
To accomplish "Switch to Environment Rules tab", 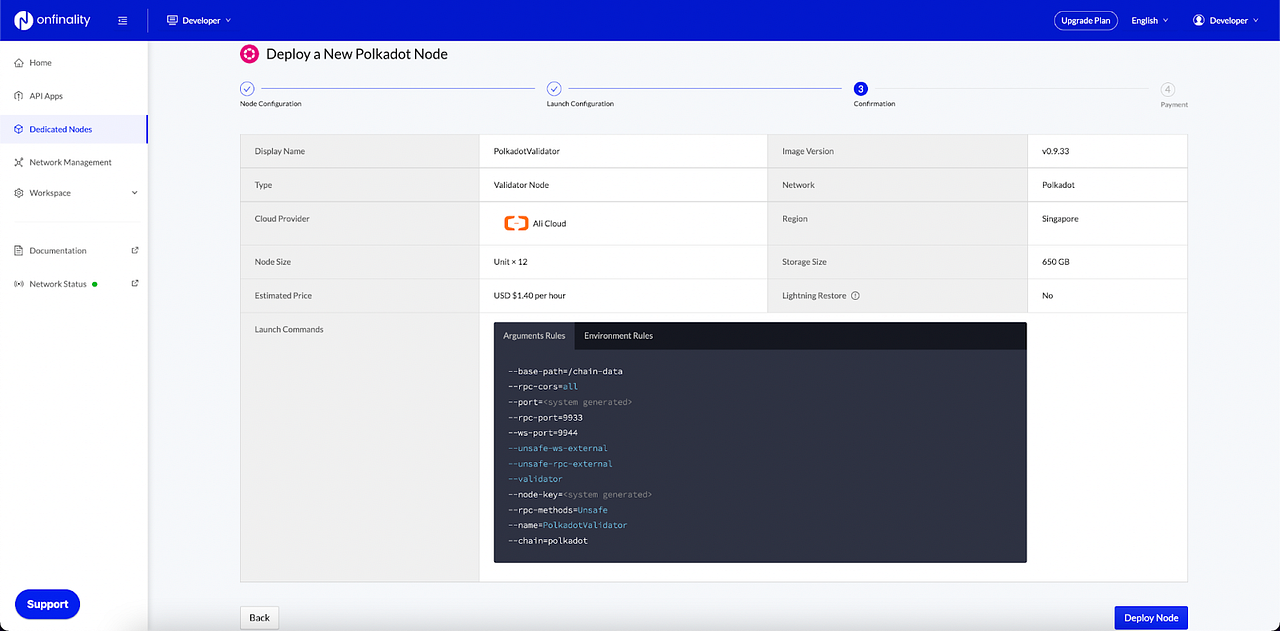I will click(x=618, y=336).
